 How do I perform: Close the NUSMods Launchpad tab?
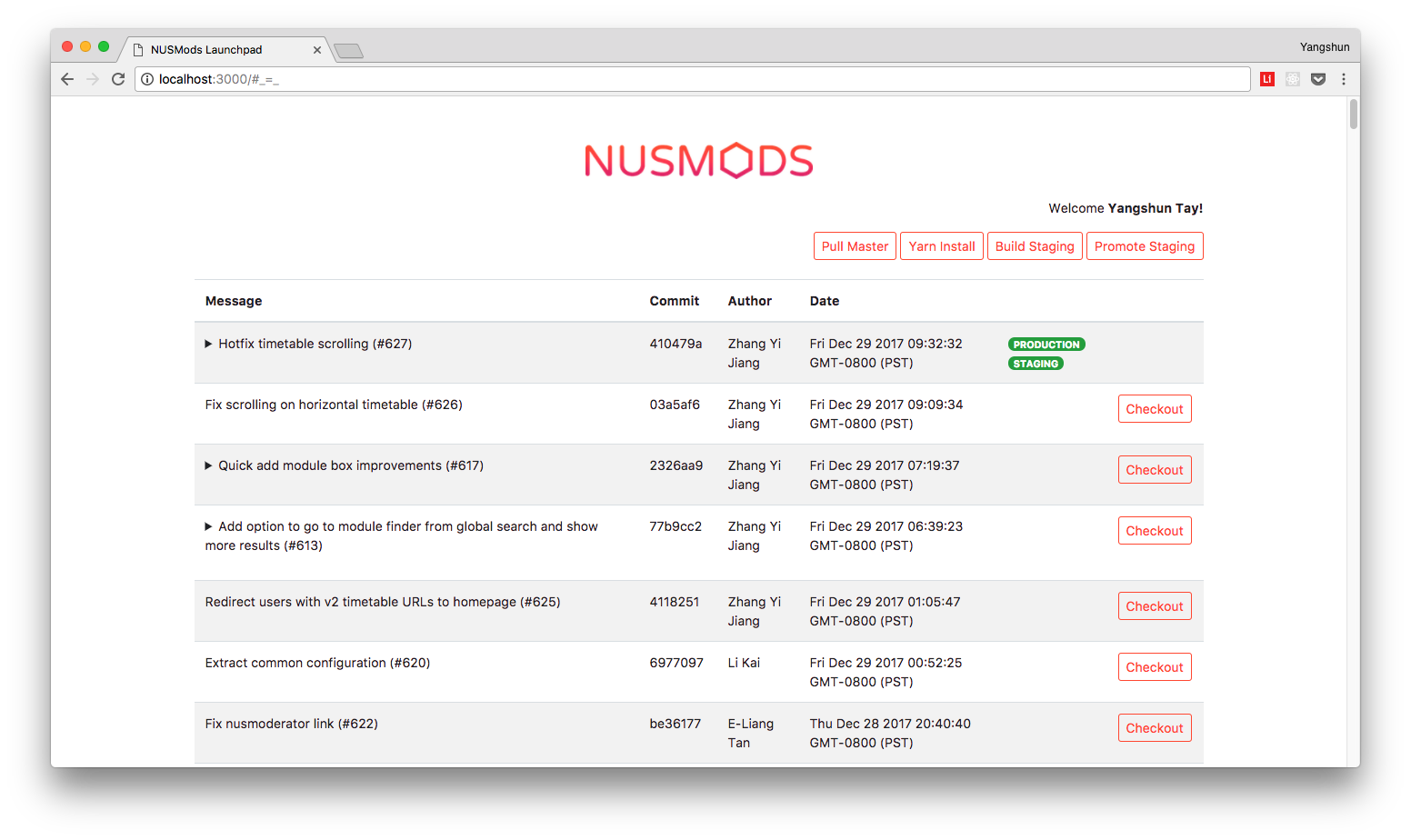click(x=317, y=50)
